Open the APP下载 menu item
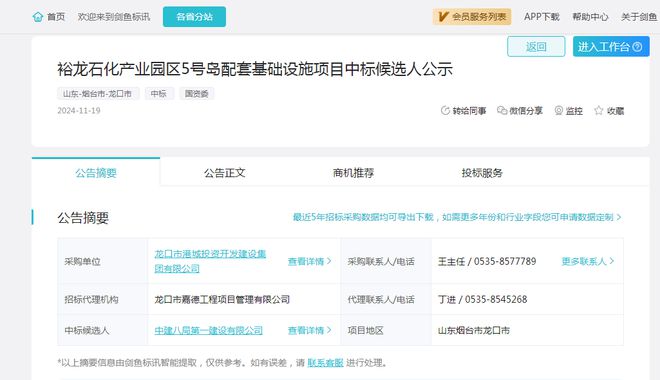 (542, 17)
